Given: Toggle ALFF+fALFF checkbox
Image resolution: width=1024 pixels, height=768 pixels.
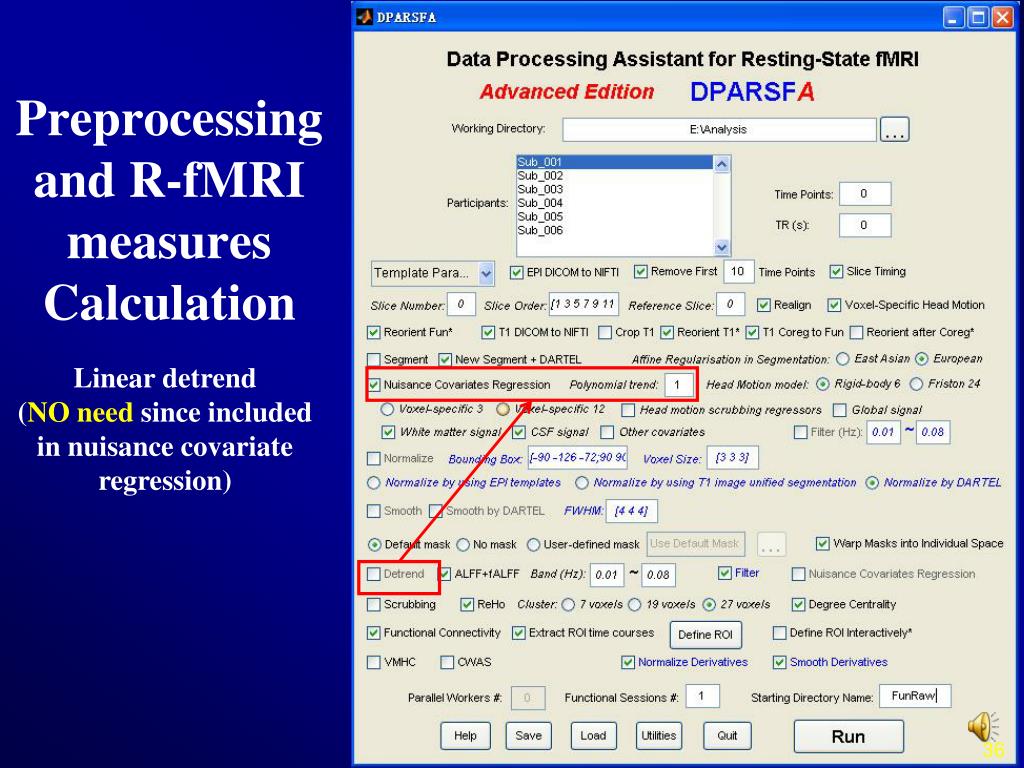Looking at the screenshot, I should click(445, 574).
